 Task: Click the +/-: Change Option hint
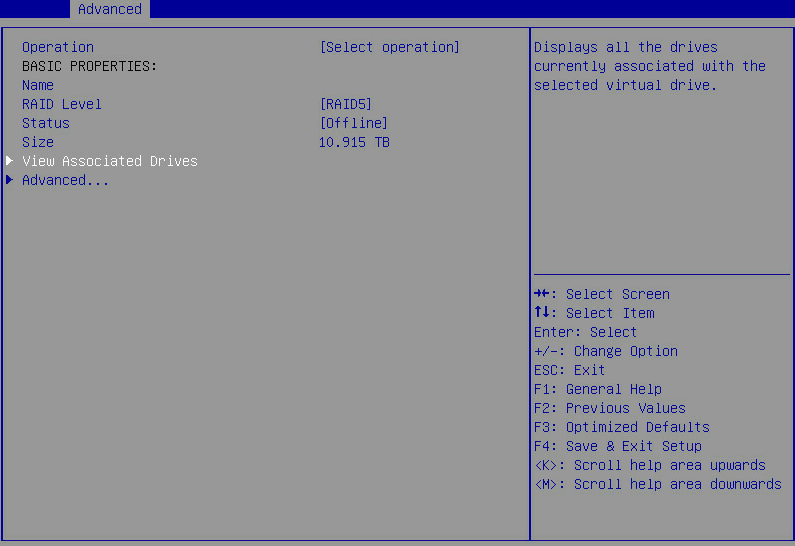[606, 351]
